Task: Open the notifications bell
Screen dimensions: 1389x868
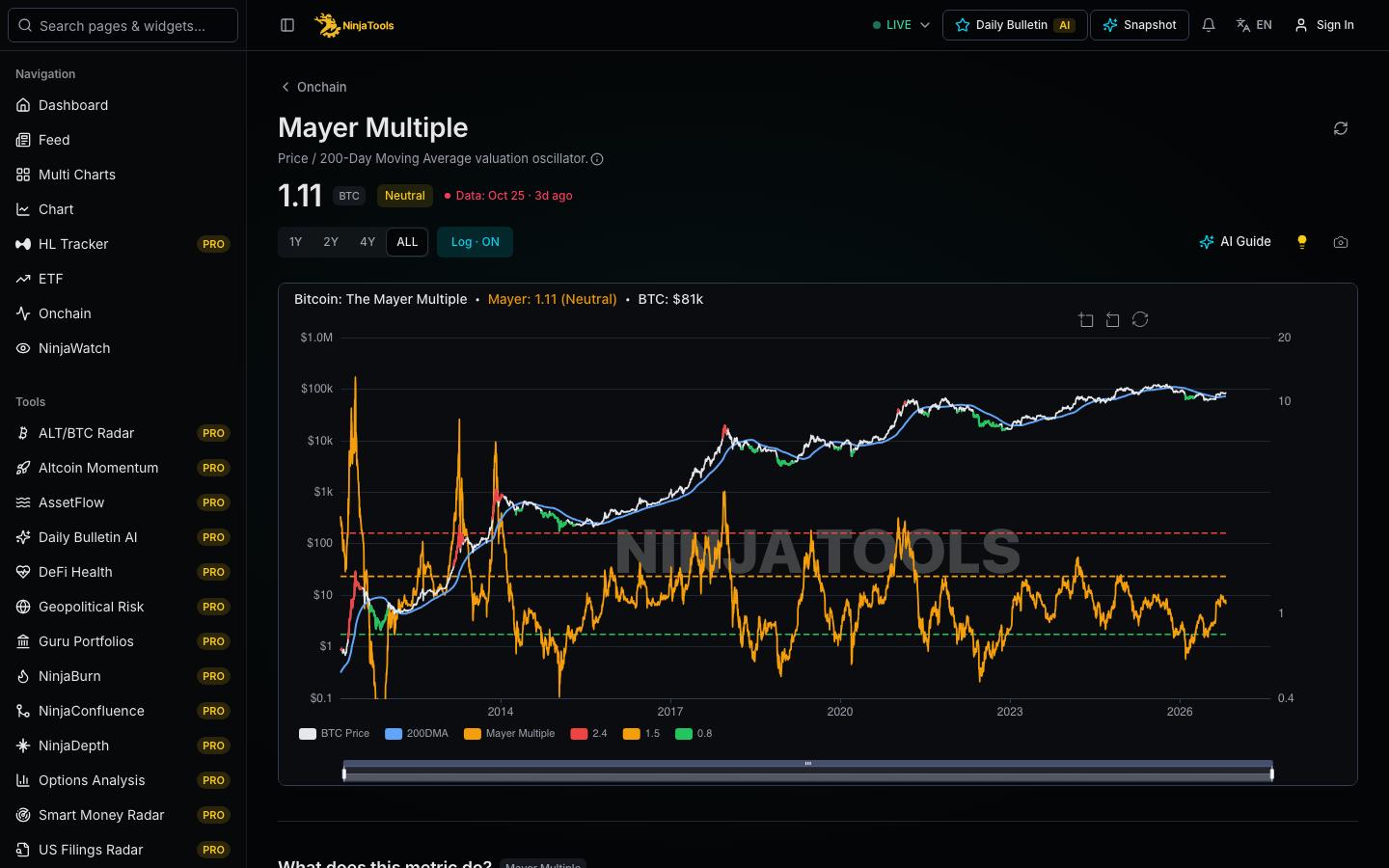Action: (x=1209, y=25)
